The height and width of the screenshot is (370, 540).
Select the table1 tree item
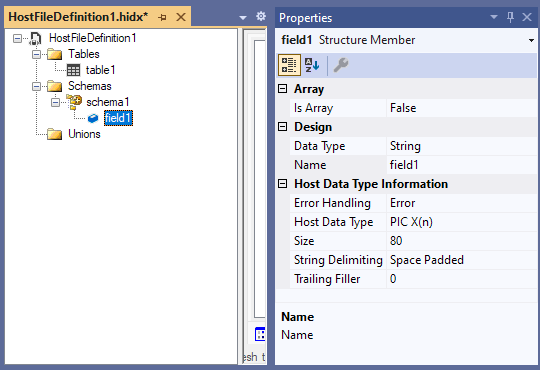100,70
